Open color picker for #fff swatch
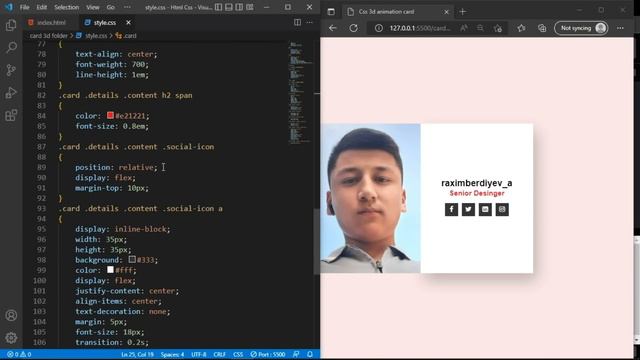The width and height of the screenshot is (640, 360). [x=110, y=270]
